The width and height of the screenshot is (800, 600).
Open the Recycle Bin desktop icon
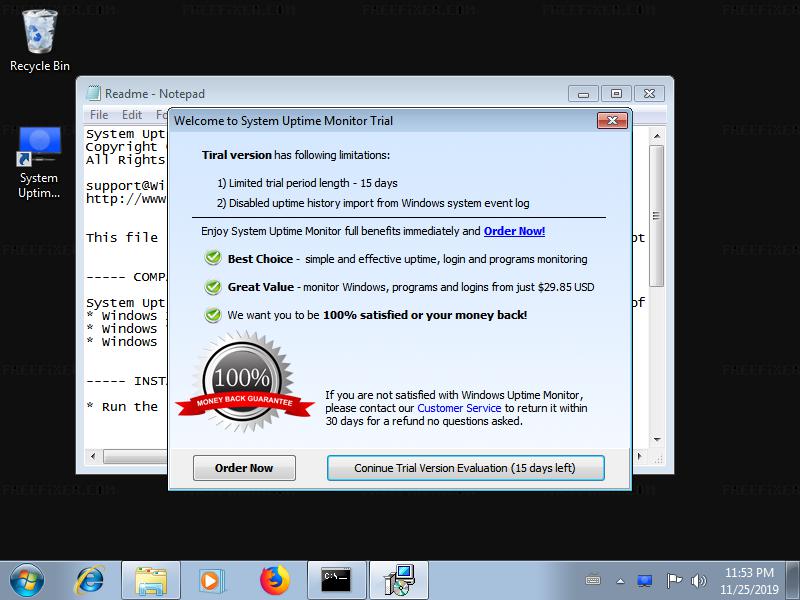[x=39, y=41]
